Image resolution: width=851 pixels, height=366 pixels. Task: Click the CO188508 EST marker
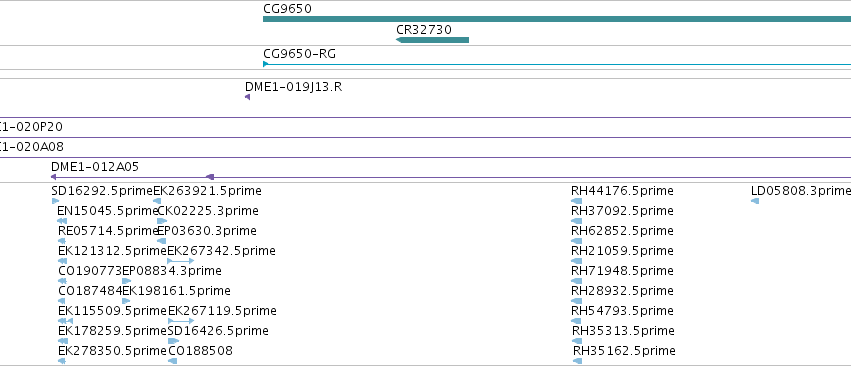click(173, 361)
